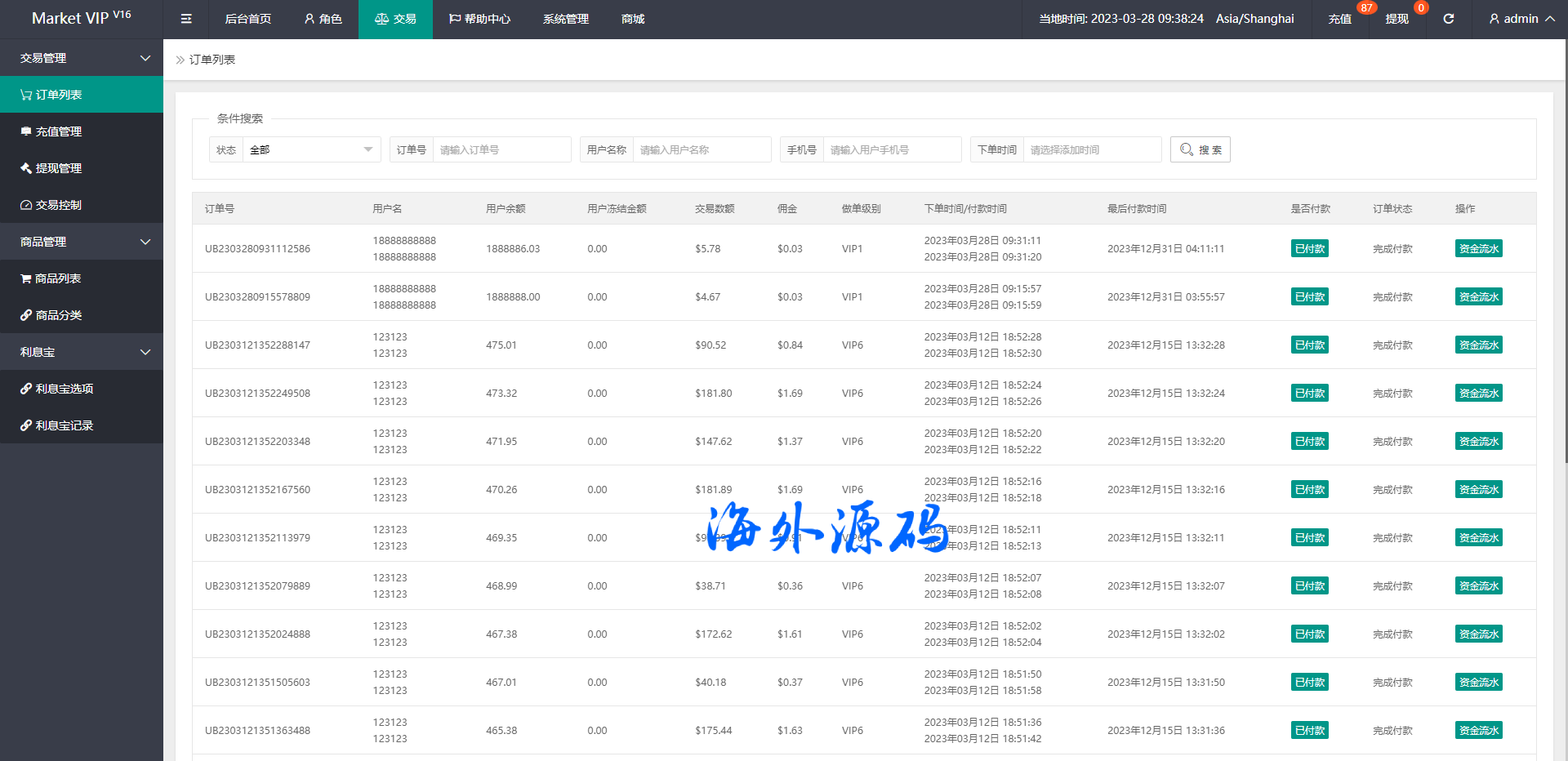The width and height of the screenshot is (1568, 761).
Task: Click 资金流水 for order UB2303280931112586
Action: coord(1478,249)
